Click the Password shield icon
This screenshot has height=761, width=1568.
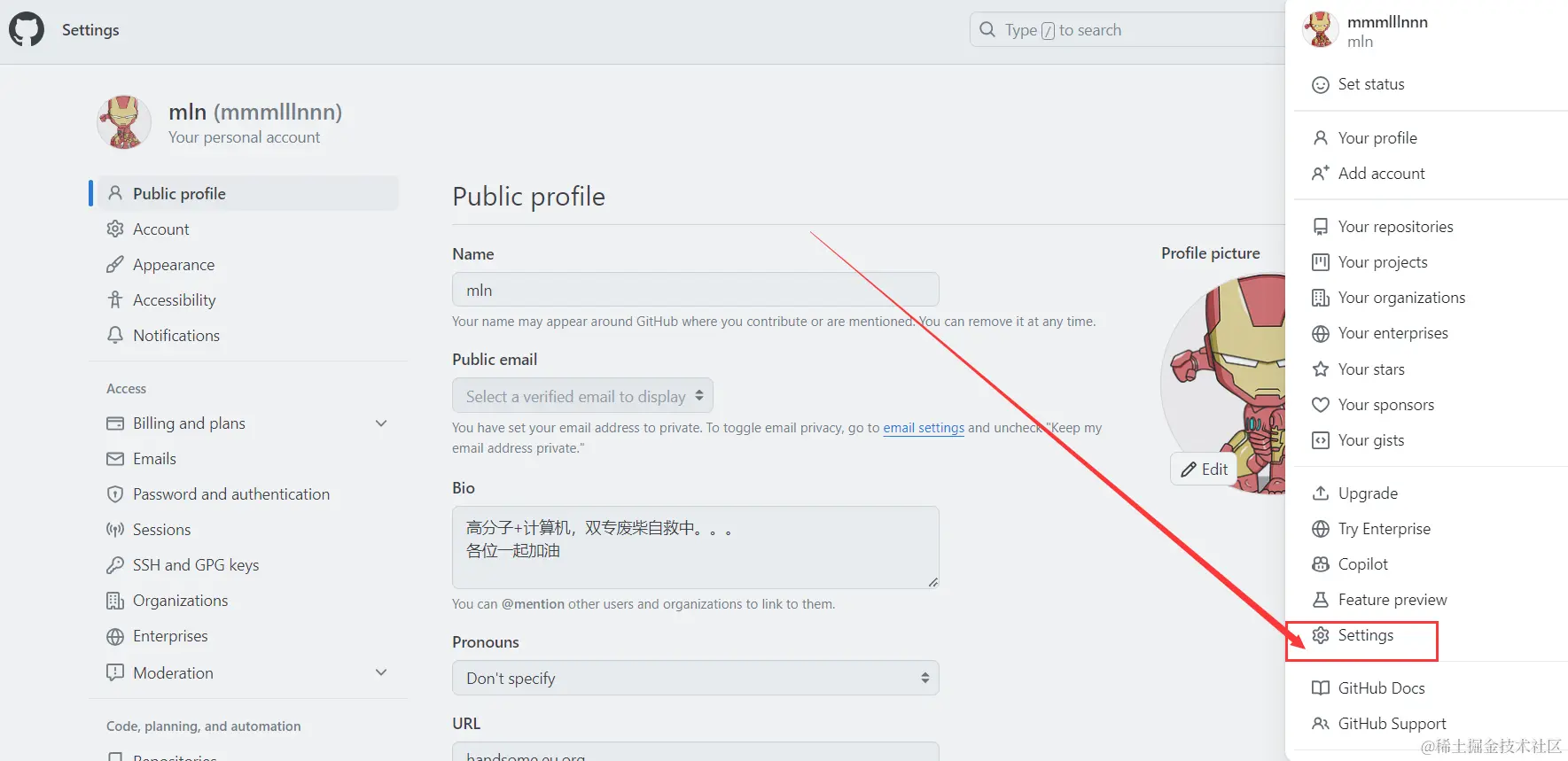pos(115,494)
